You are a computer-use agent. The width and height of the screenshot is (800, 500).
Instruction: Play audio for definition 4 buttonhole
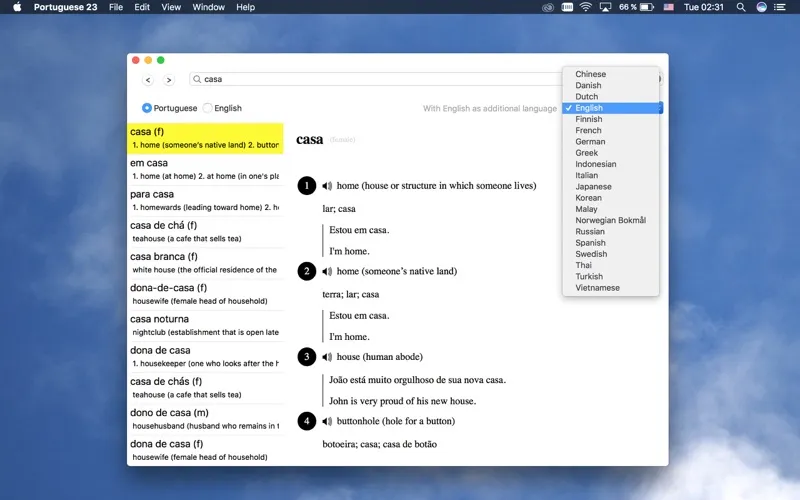tap(327, 421)
